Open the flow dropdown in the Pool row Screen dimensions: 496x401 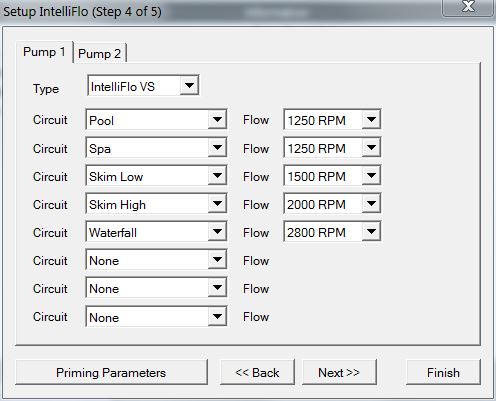click(x=332, y=119)
